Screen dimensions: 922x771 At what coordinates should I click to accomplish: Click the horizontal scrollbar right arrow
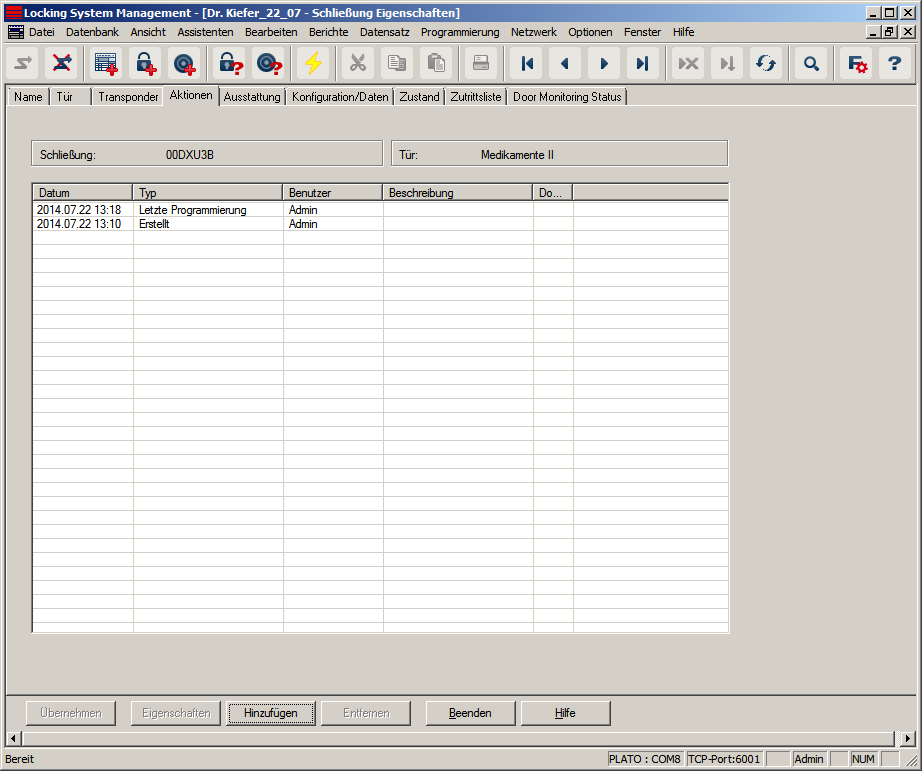coord(905,738)
